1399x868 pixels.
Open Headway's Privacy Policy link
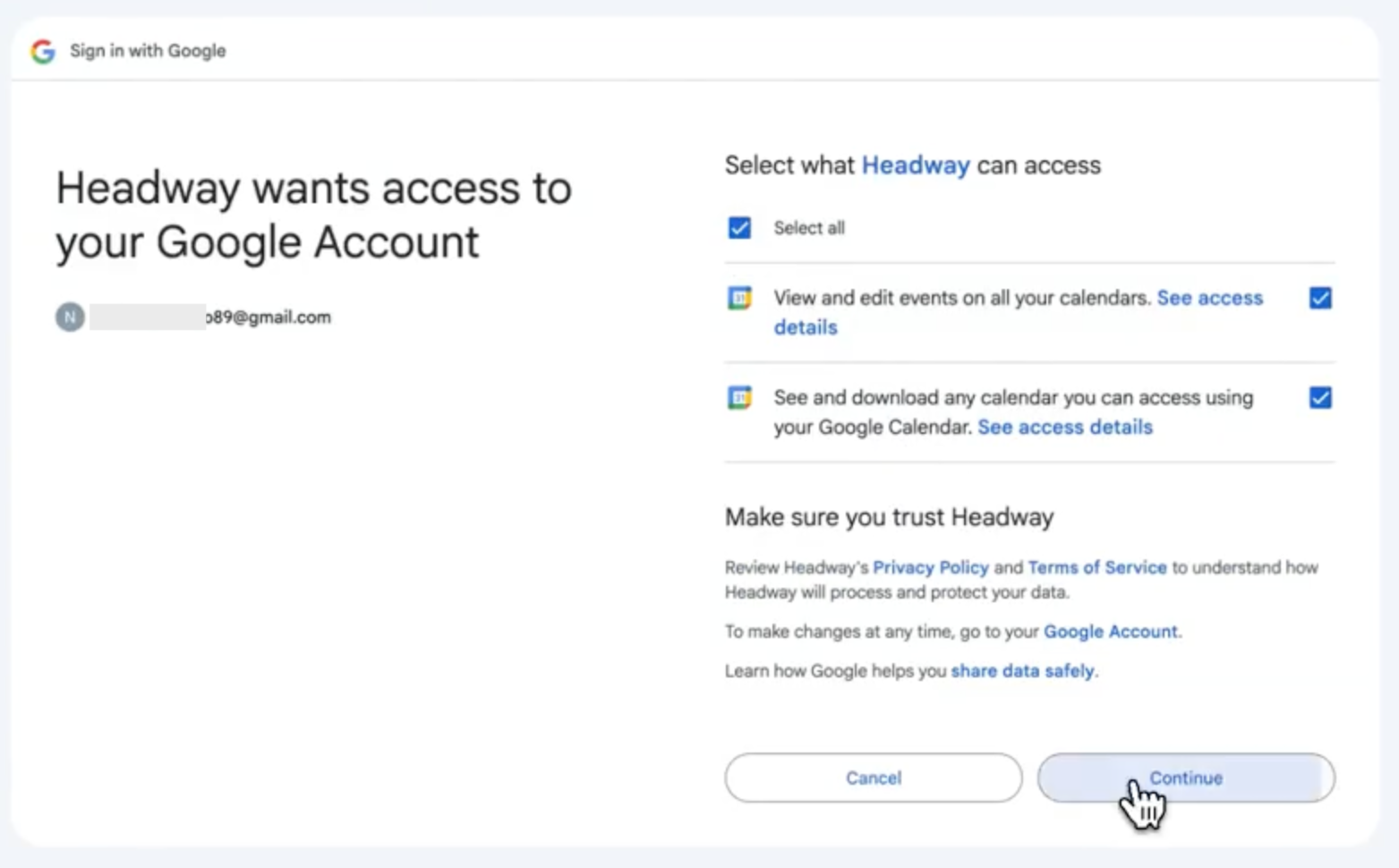(x=931, y=567)
